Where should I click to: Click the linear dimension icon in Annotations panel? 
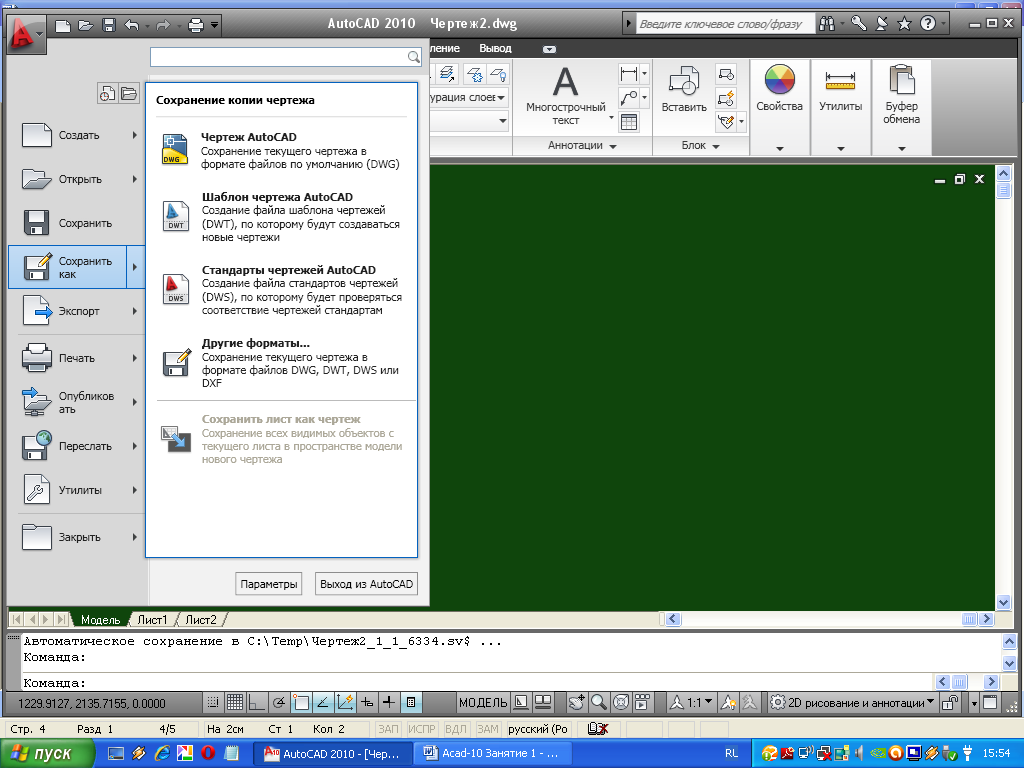(x=629, y=74)
